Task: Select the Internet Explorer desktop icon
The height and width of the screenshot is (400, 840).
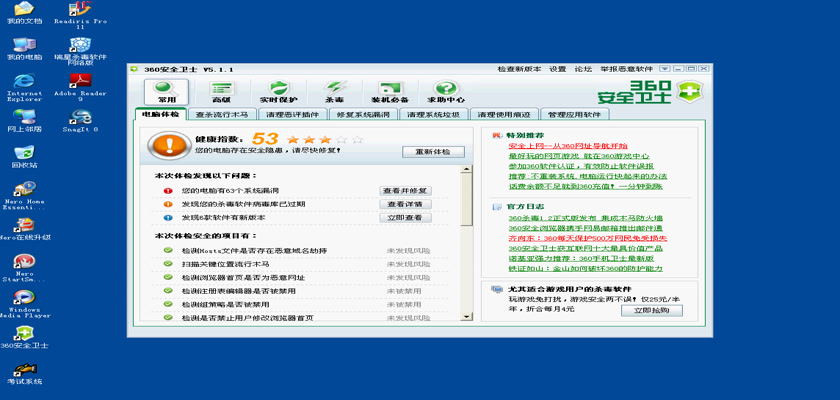Action: click(24, 87)
